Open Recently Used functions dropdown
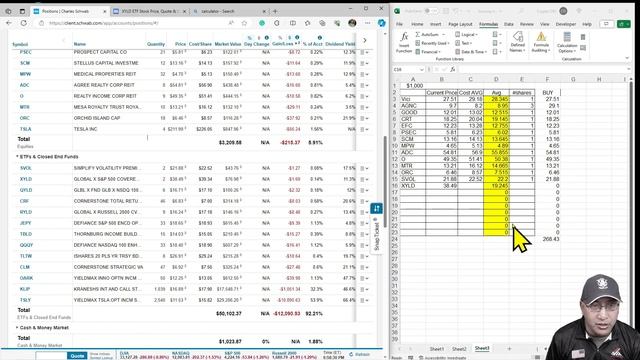Image resolution: width=640 pixels, height=360 pixels. [x=432, y=43]
